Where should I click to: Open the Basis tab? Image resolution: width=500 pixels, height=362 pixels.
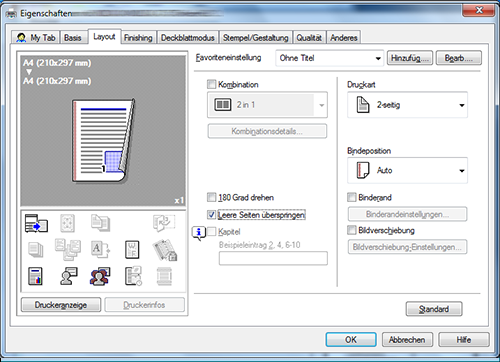pos(73,38)
